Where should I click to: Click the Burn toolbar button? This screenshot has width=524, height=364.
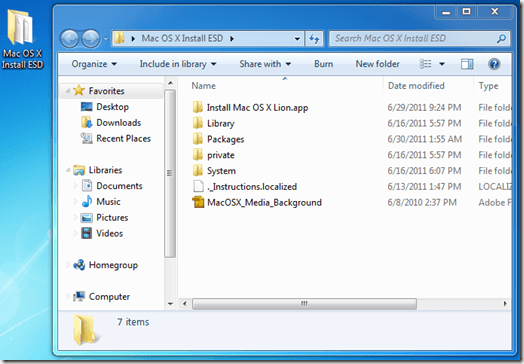point(323,64)
